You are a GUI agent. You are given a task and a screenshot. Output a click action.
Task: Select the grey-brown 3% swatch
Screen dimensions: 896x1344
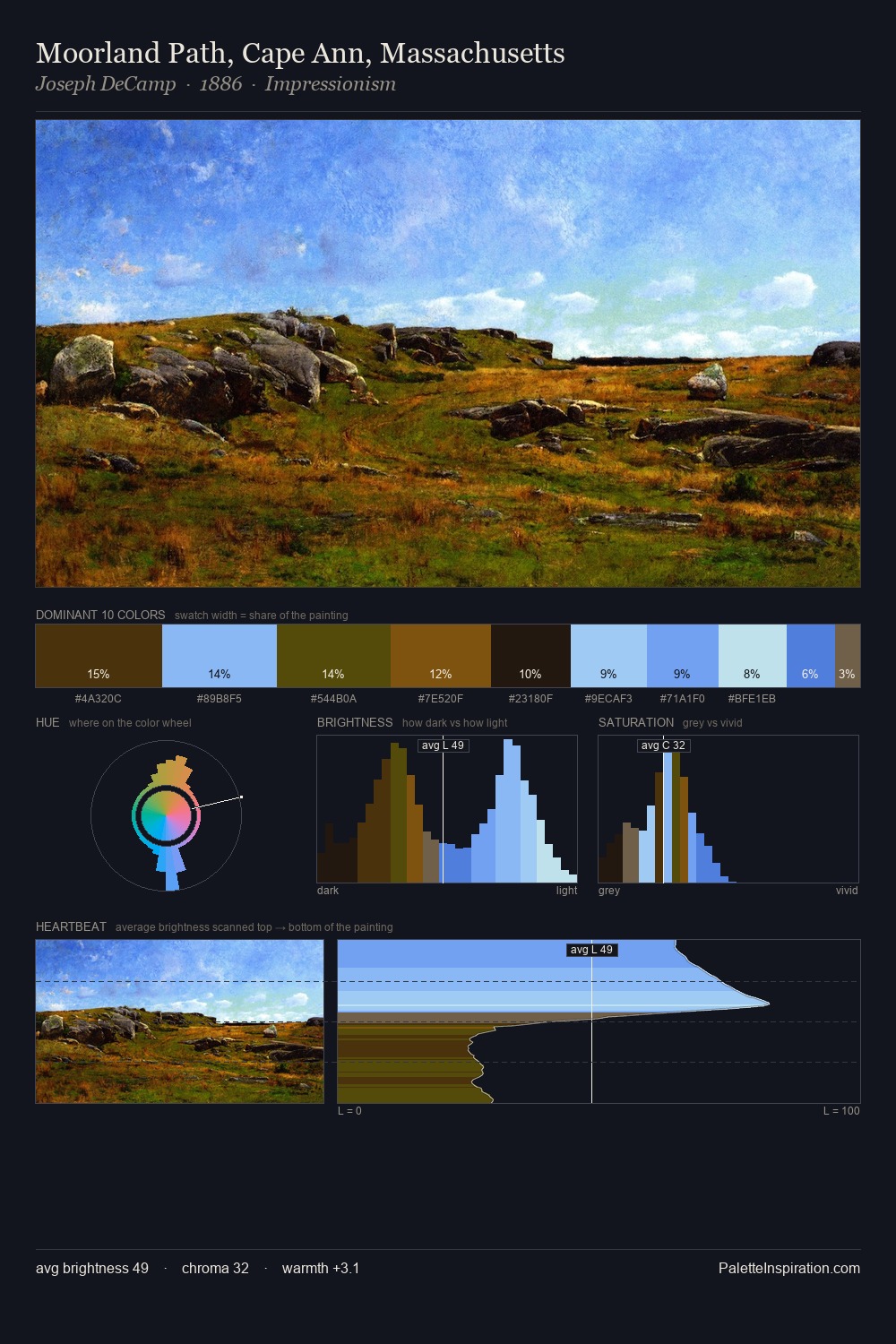[848, 656]
